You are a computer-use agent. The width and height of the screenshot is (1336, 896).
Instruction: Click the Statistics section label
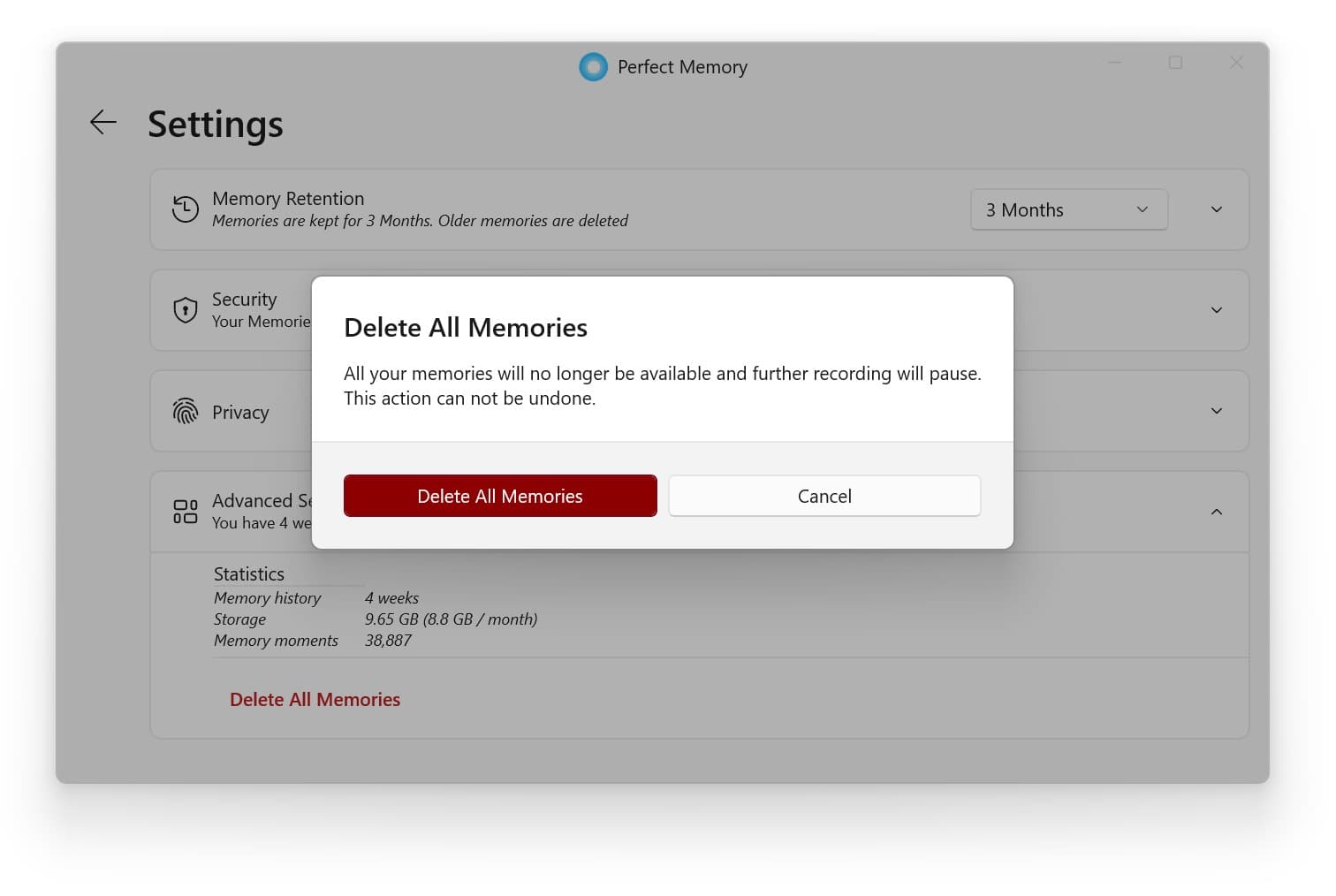(x=248, y=573)
